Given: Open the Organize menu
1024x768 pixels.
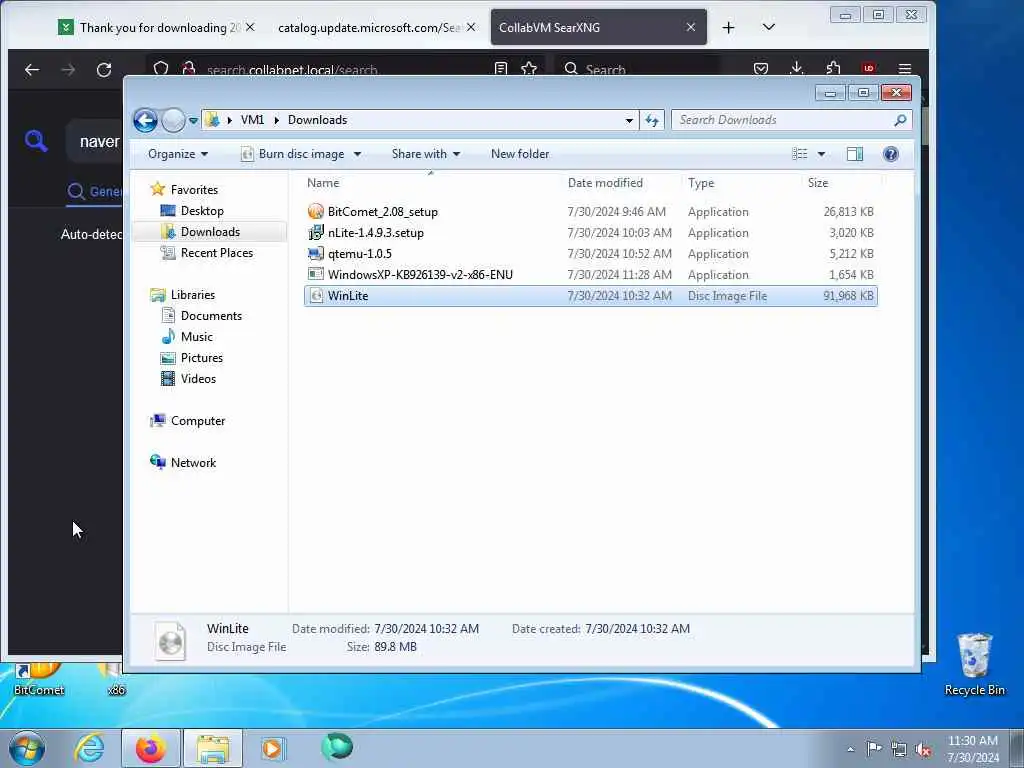Looking at the screenshot, I should coord(178,154).
